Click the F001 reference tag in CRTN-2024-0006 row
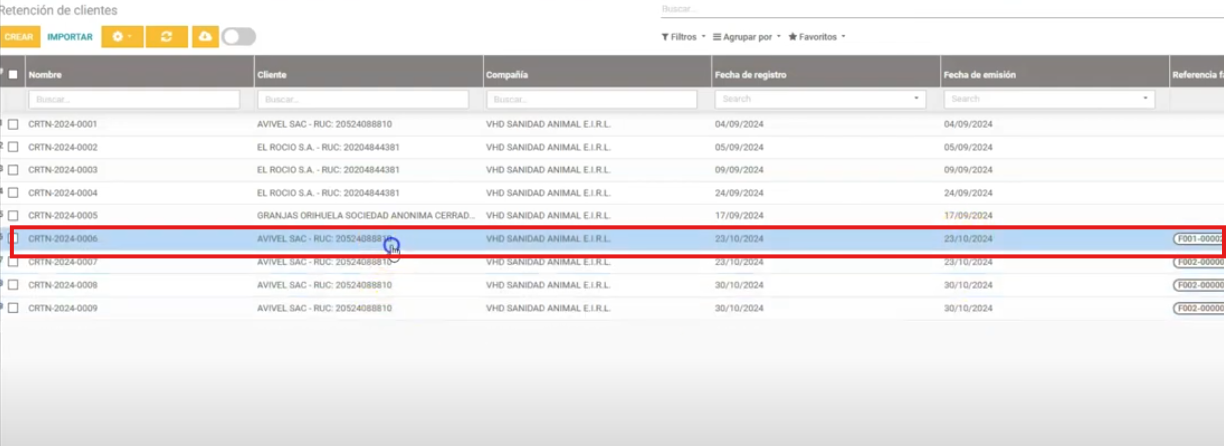Viewport: 1227px width, 446px height. tap(1198, 239)
